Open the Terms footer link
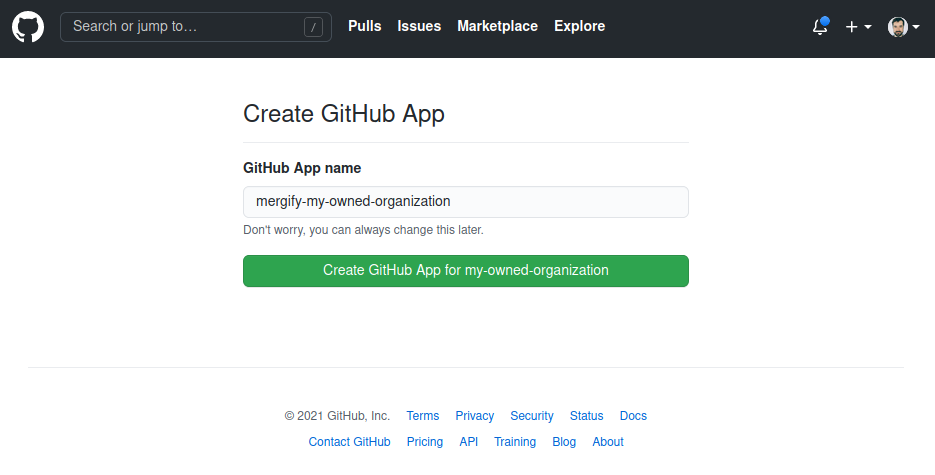This screenshot has width=935, height=475. (423, 416)
